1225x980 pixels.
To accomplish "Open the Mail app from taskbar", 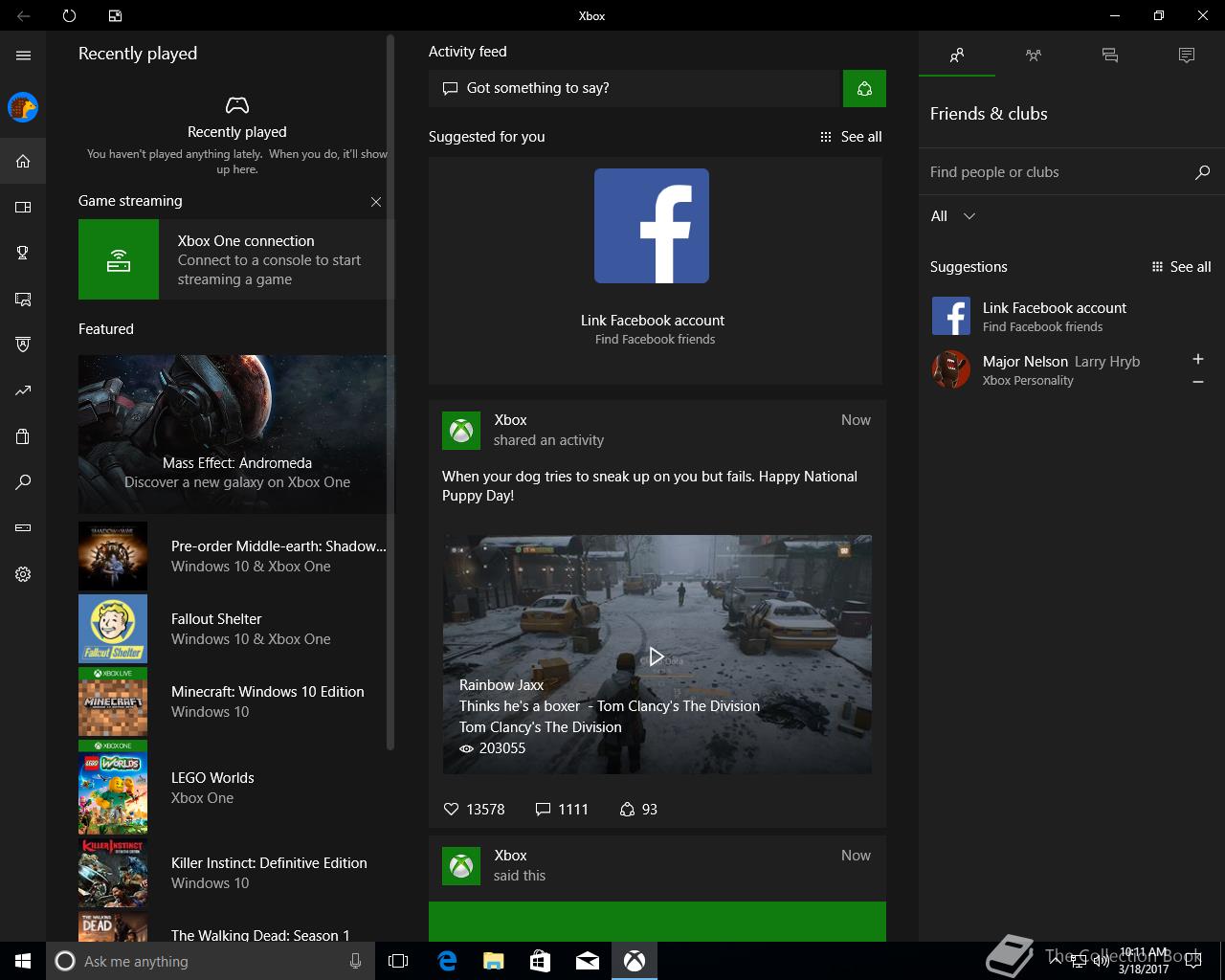I will [588, 961].
